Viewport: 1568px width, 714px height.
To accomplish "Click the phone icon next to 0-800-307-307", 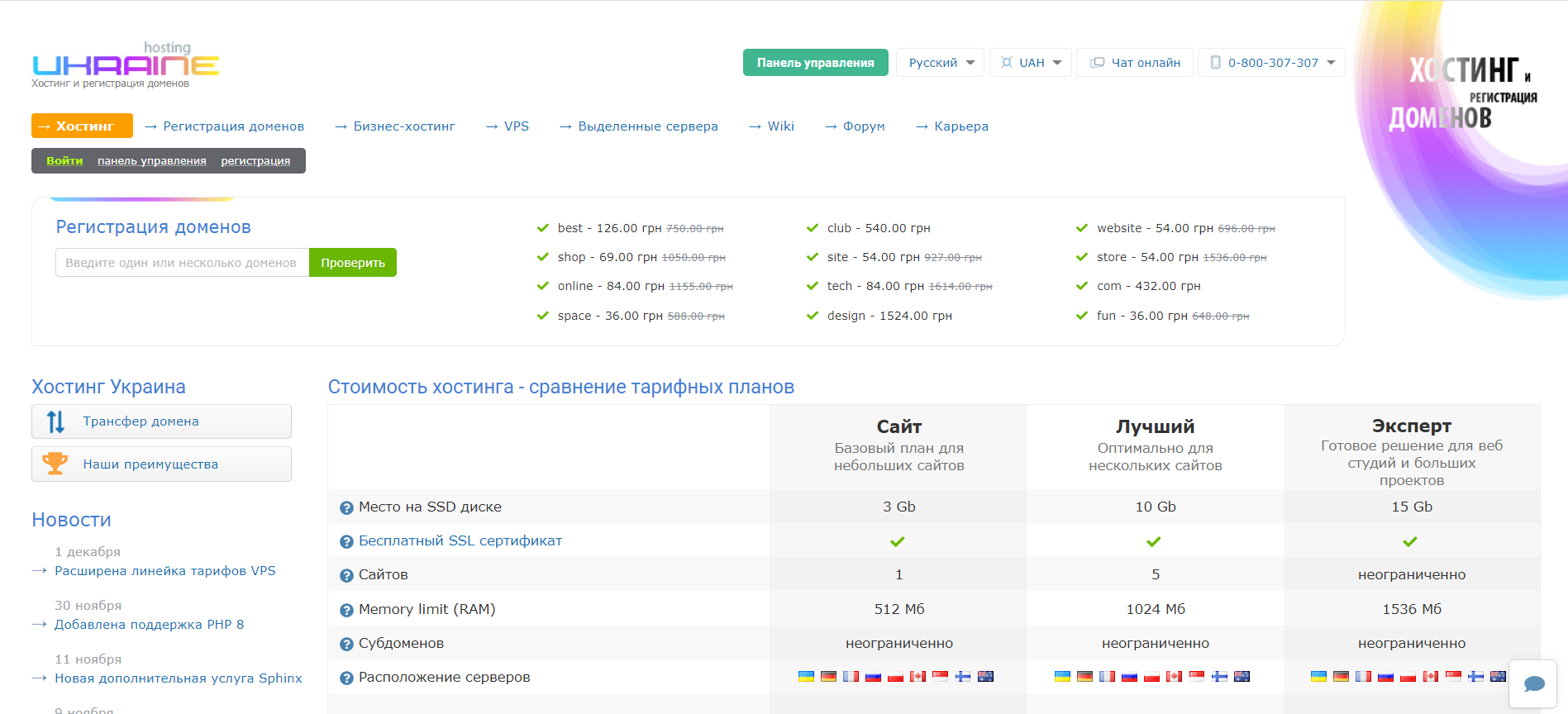I will click(x=1215, y=63).
